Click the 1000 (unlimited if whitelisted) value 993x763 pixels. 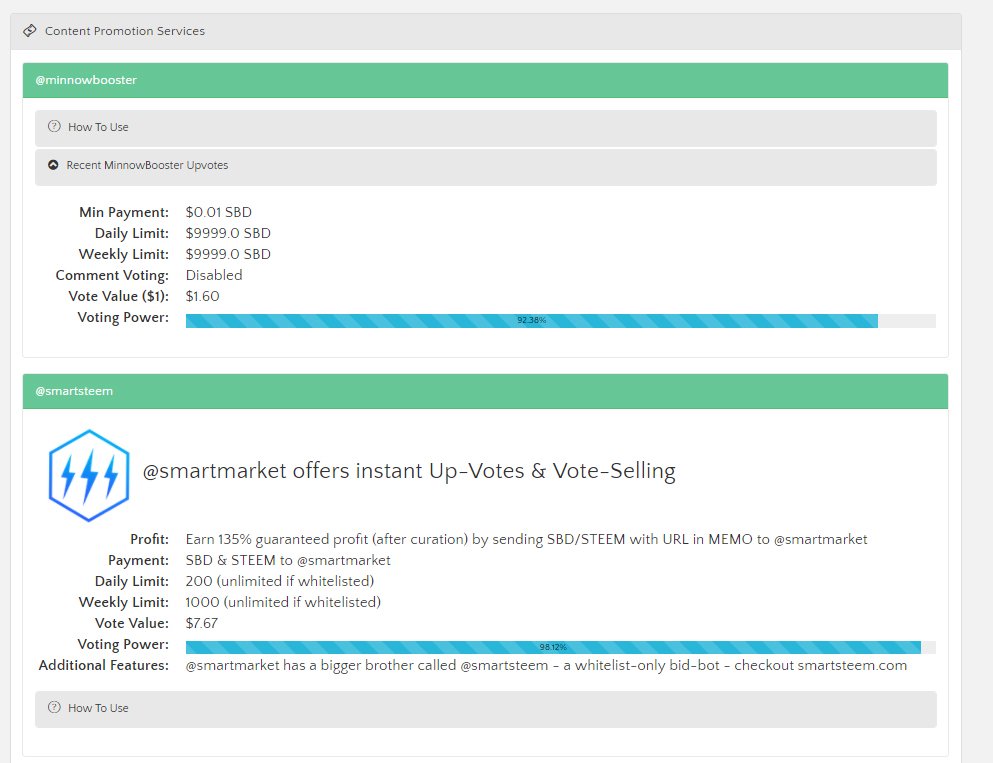pyautogui.click(x=283, y=602)
